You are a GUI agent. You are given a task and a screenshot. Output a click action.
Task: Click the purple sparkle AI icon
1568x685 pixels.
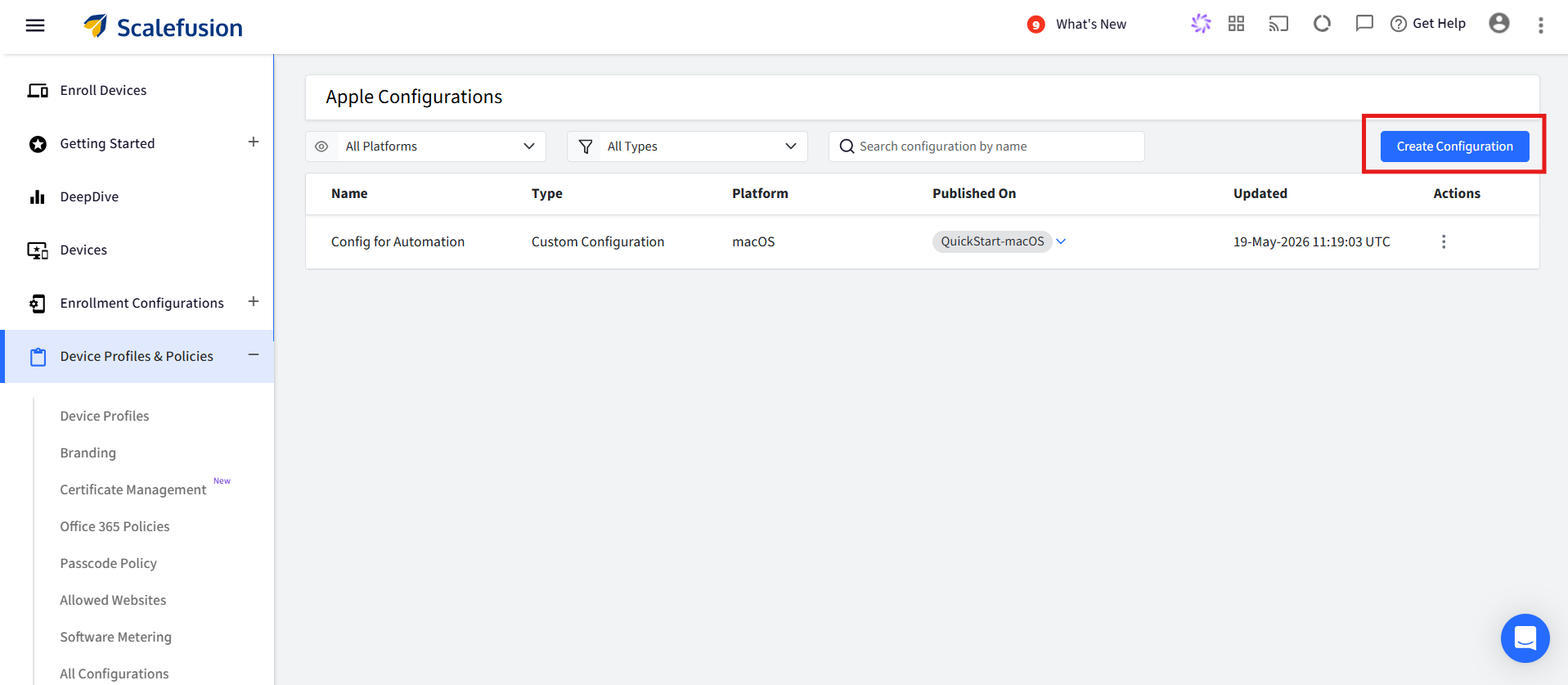click(1200, 24)
